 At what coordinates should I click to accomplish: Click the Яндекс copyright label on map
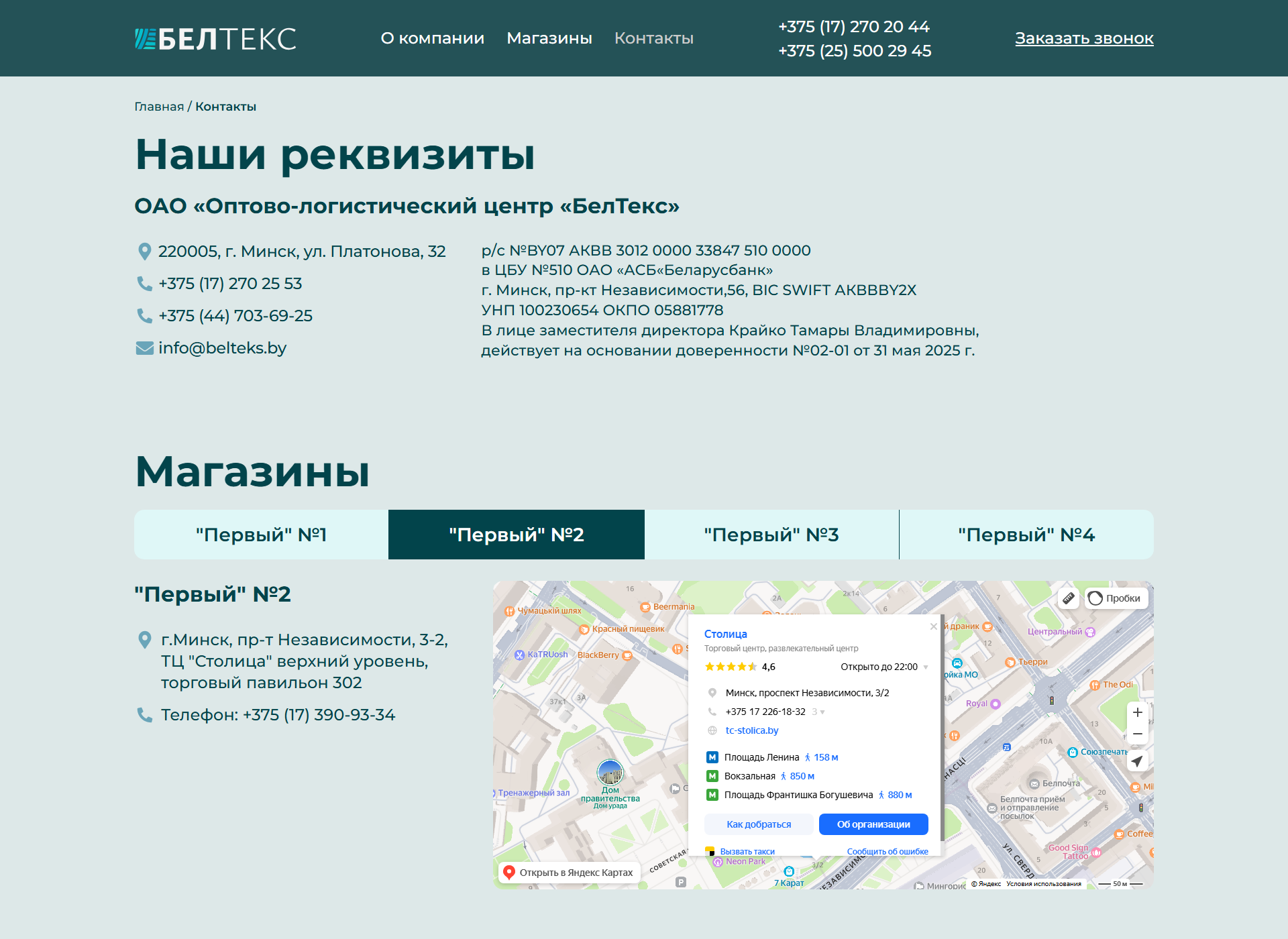(986, 884)
